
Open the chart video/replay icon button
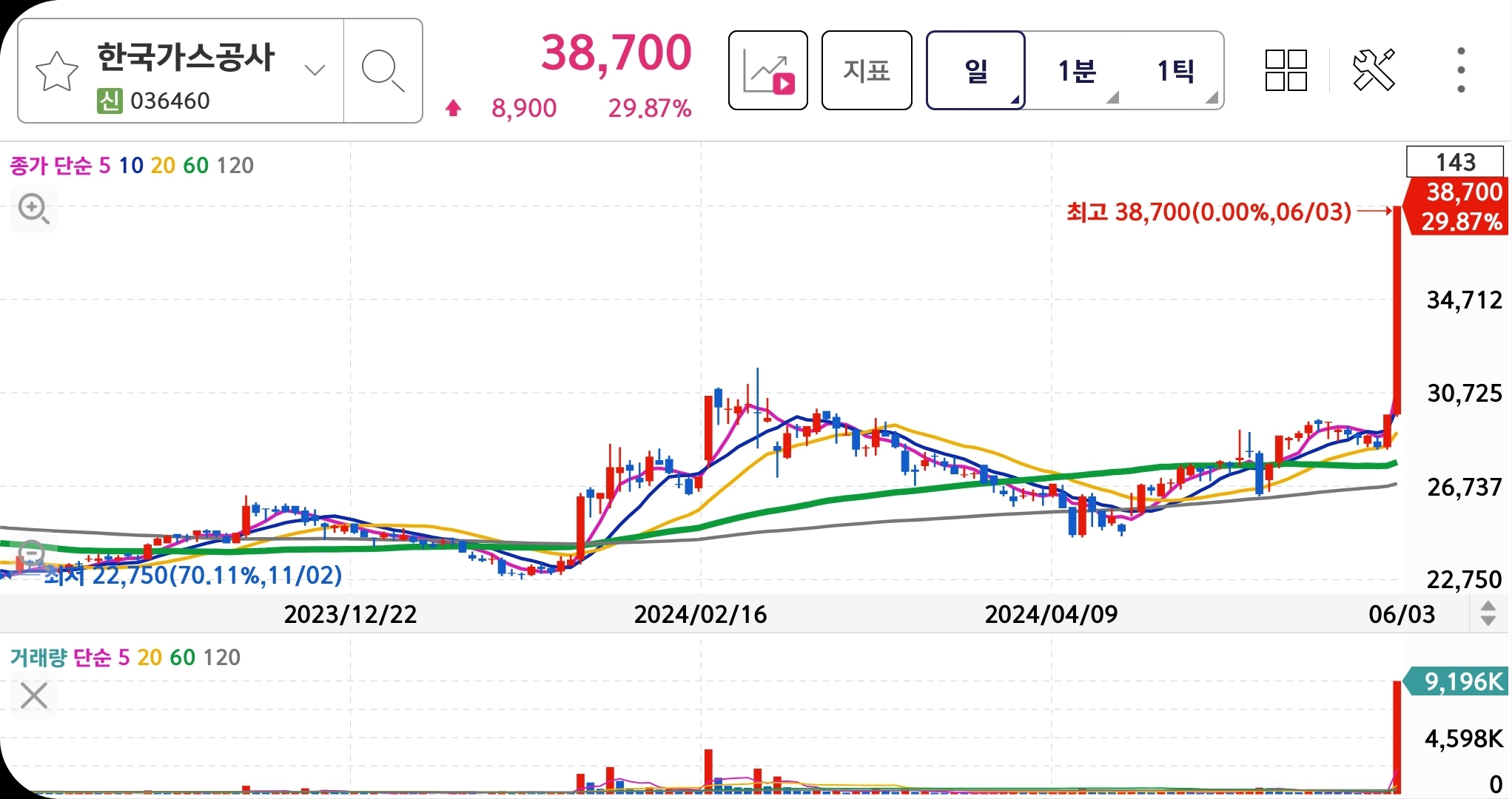767,70
